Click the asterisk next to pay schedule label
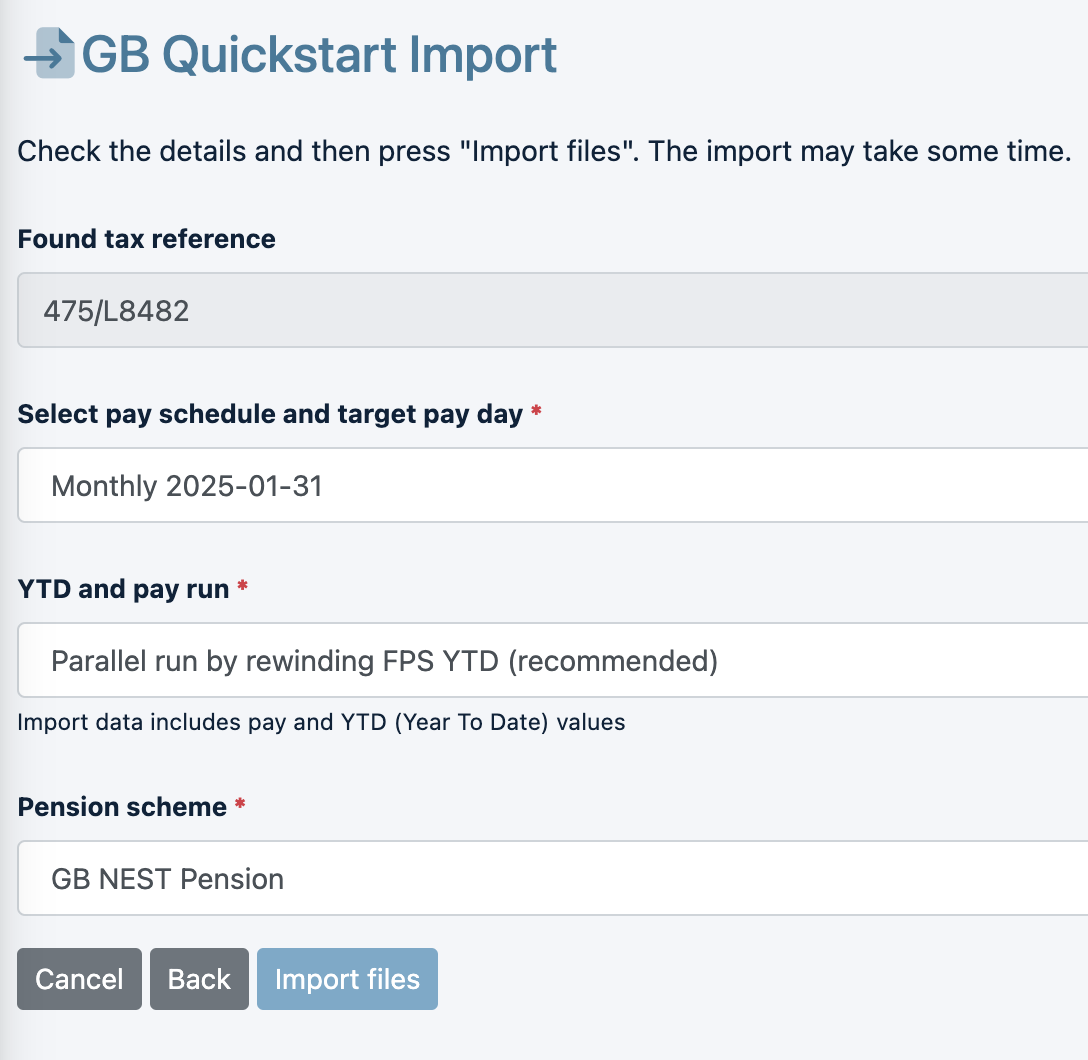This screenshot has height=1060, width=1088. point(536,413)
